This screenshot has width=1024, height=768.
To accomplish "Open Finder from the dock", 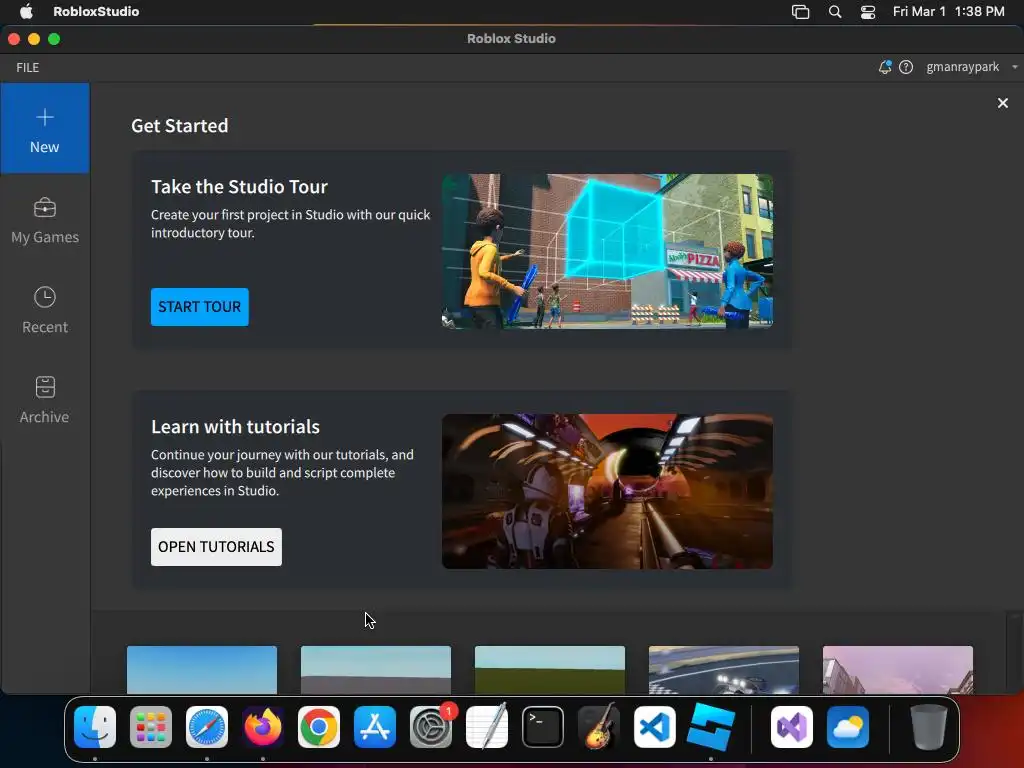I will (95, 727).
